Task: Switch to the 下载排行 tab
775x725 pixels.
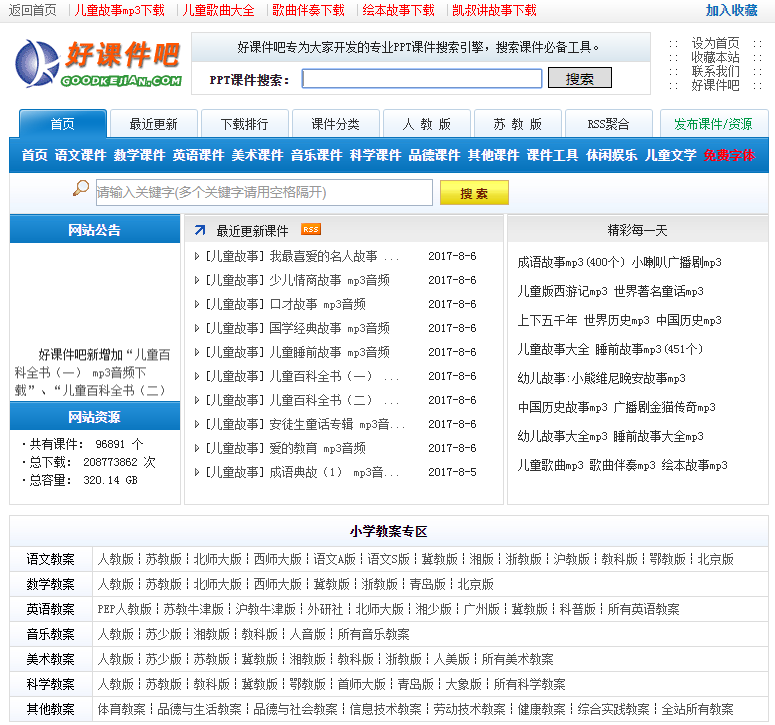Action: pos(245,124)
